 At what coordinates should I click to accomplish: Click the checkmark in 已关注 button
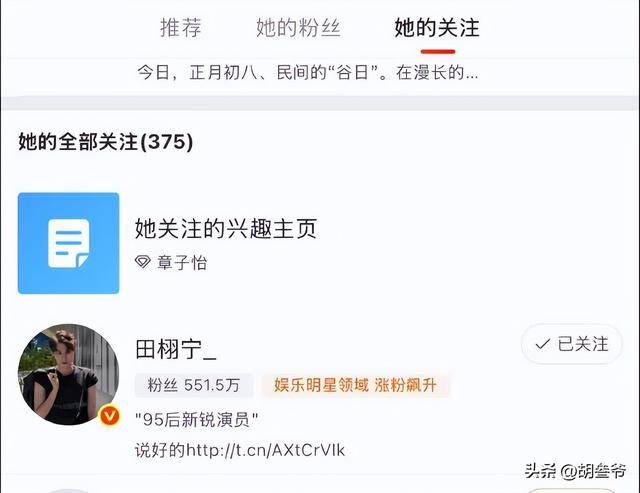pos(542,344)
